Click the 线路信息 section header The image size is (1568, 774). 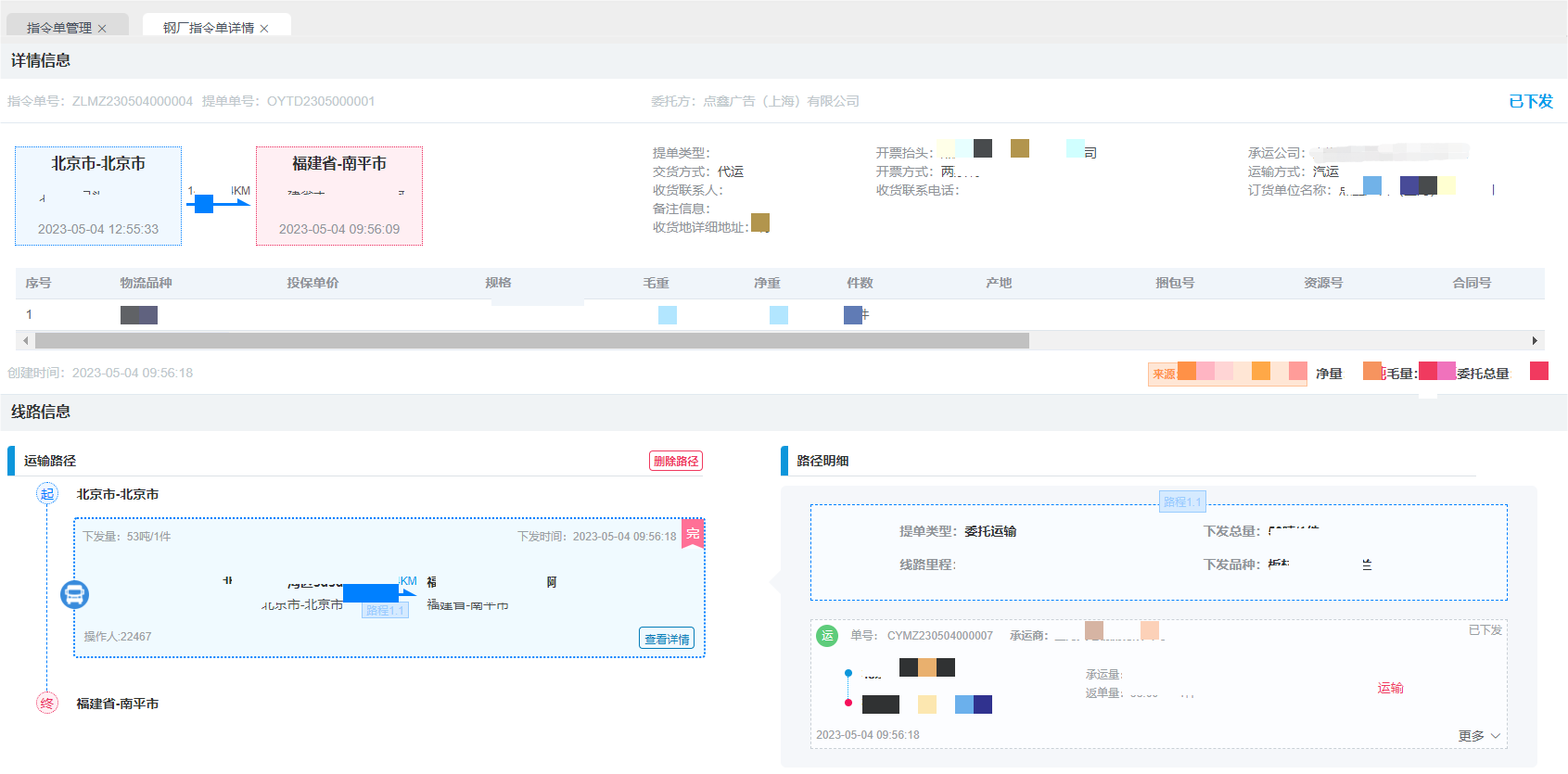[x=41, y=412]
